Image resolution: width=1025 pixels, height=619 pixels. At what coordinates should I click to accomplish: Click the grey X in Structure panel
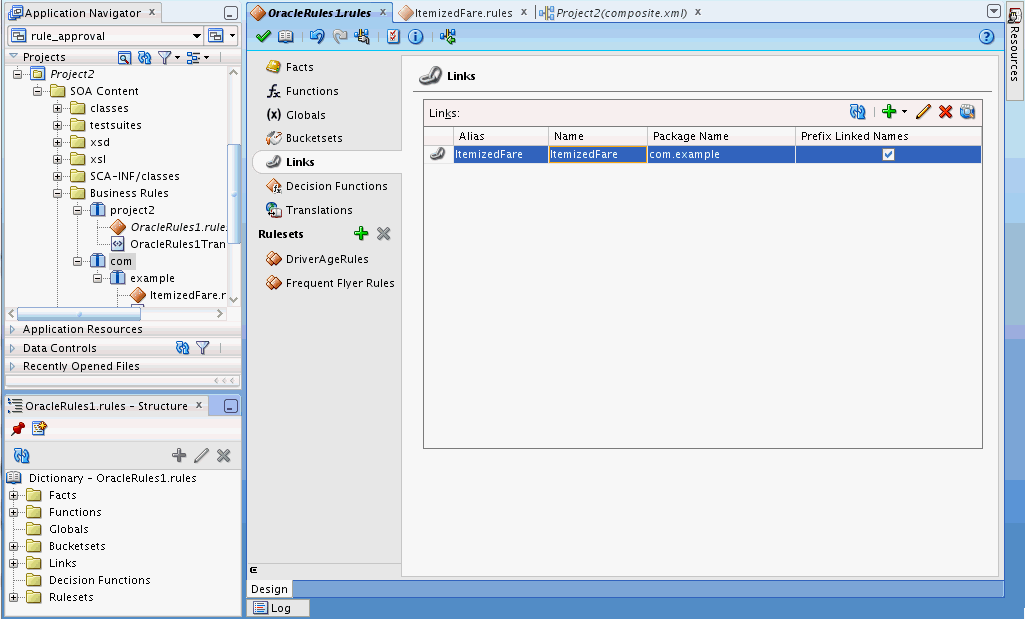[224, 456]
